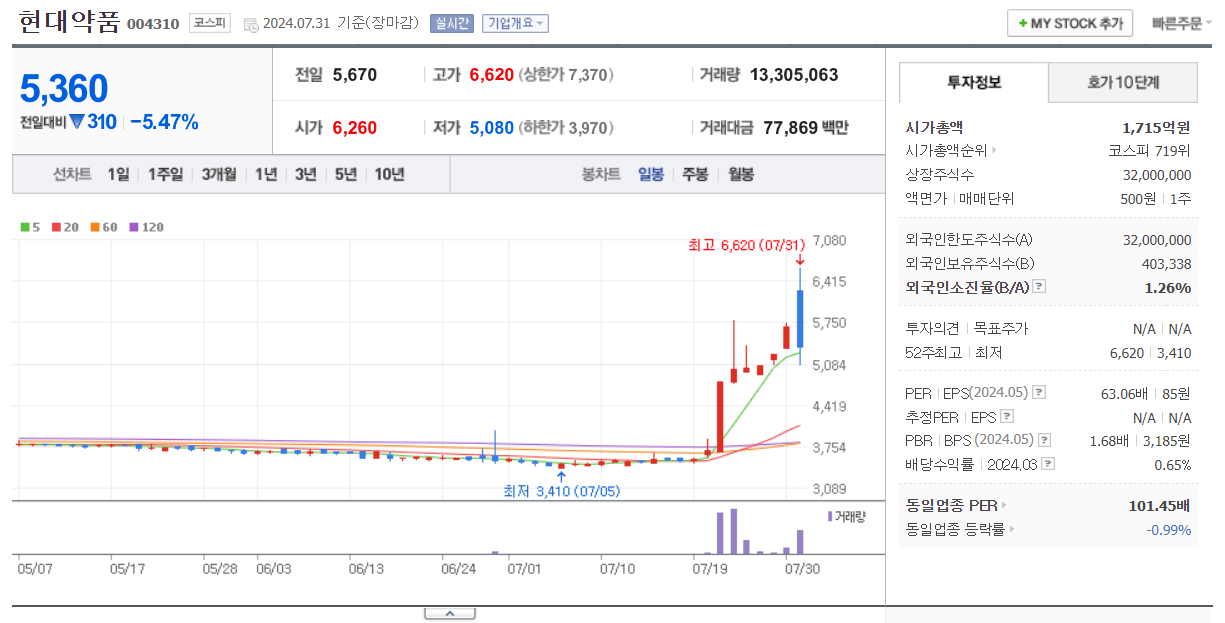Screen dimensions: 1225x623
Task: Click the 최고 6,620 (07/31) chart marker
Action: pyautogui.click(x=747, y=245)
